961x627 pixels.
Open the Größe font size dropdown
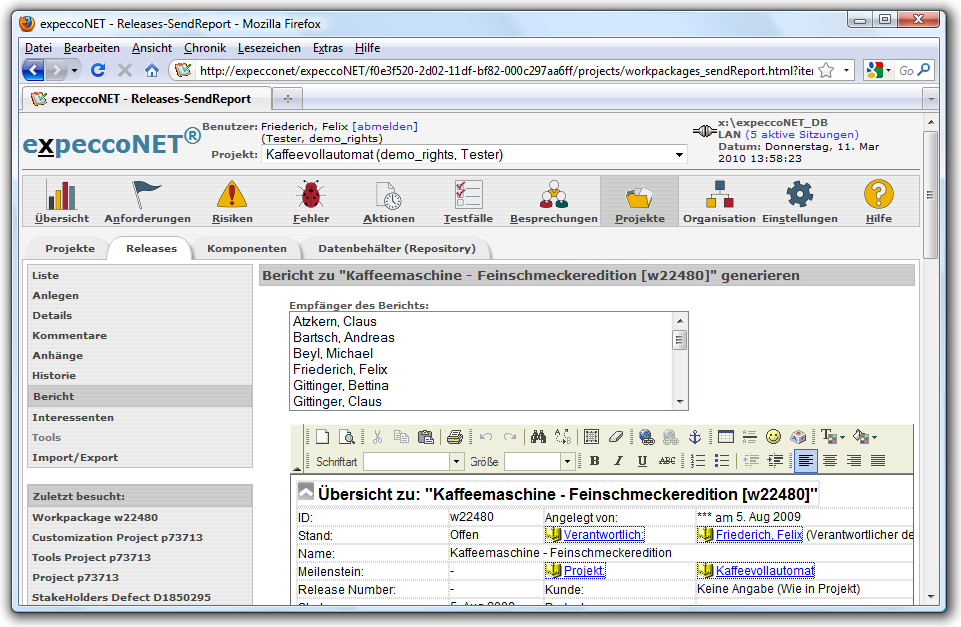click(567, 461)
